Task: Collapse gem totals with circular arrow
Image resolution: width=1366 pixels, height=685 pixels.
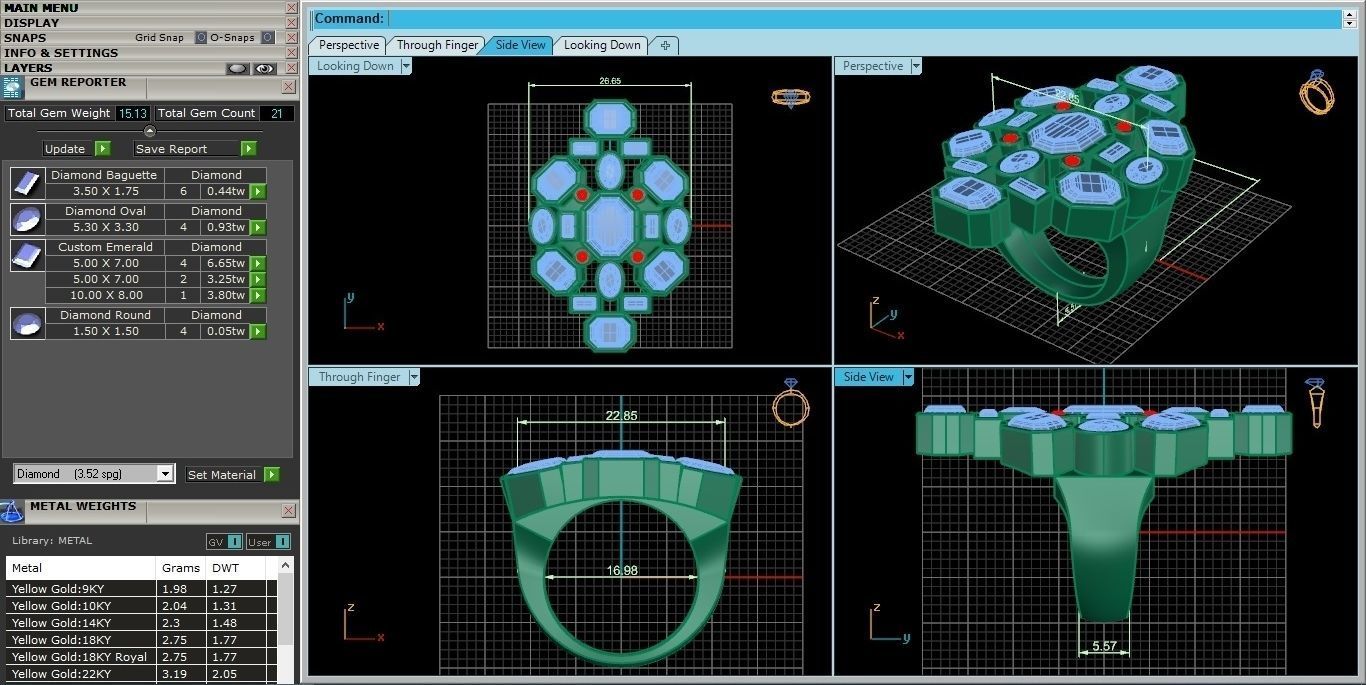Action: point(150,131)
